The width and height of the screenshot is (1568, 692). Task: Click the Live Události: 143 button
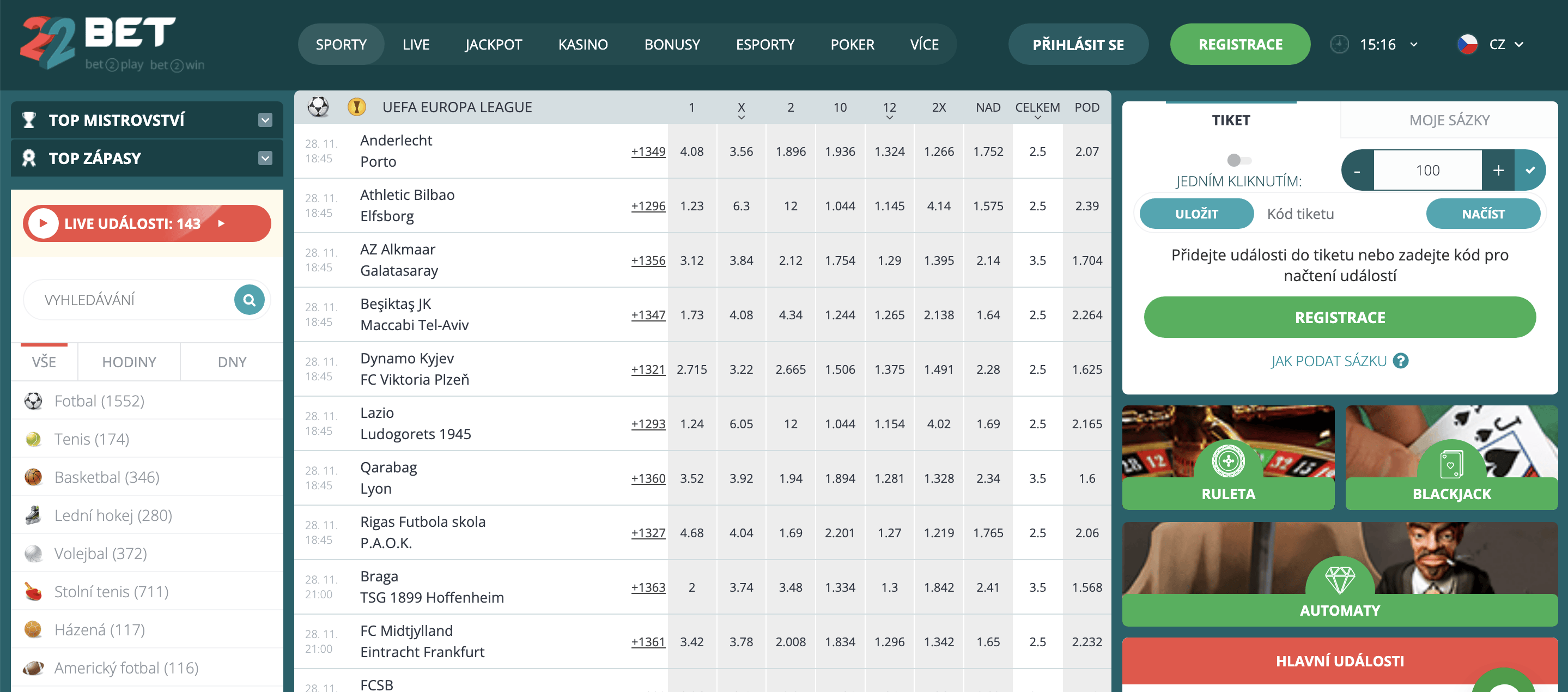147,223
